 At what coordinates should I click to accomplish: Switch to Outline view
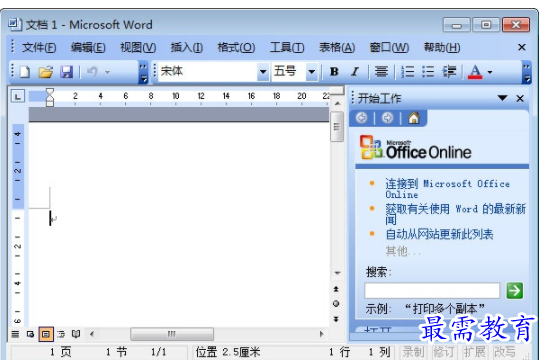[x=61, y=334]
